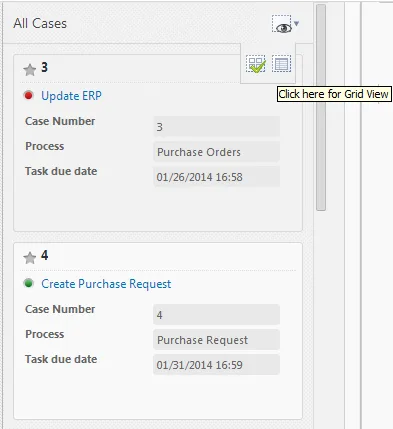Click the red status dot for Update ERP
Screen dimensions: 393x429
(29, 96)
